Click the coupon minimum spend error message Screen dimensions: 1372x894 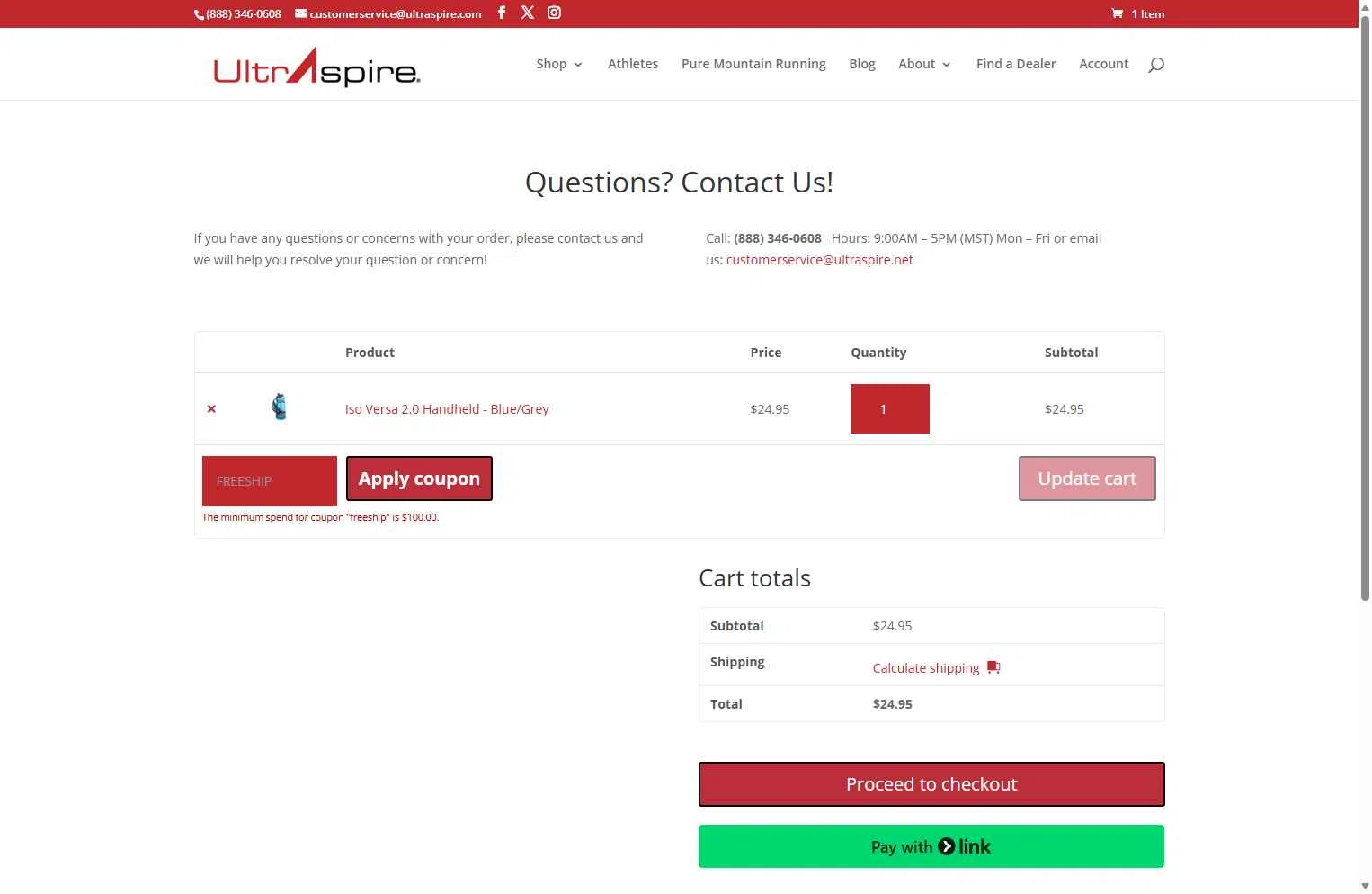[320, 517]
